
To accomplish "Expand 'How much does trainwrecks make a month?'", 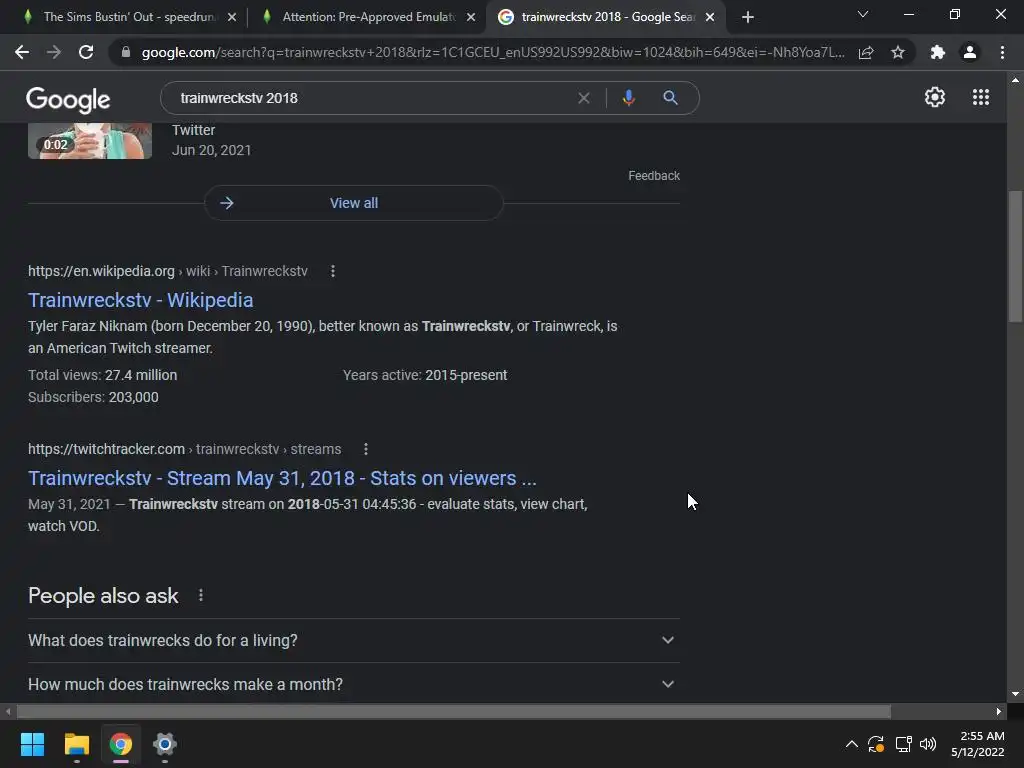I will pyautogui.click(x=353, y=684).
